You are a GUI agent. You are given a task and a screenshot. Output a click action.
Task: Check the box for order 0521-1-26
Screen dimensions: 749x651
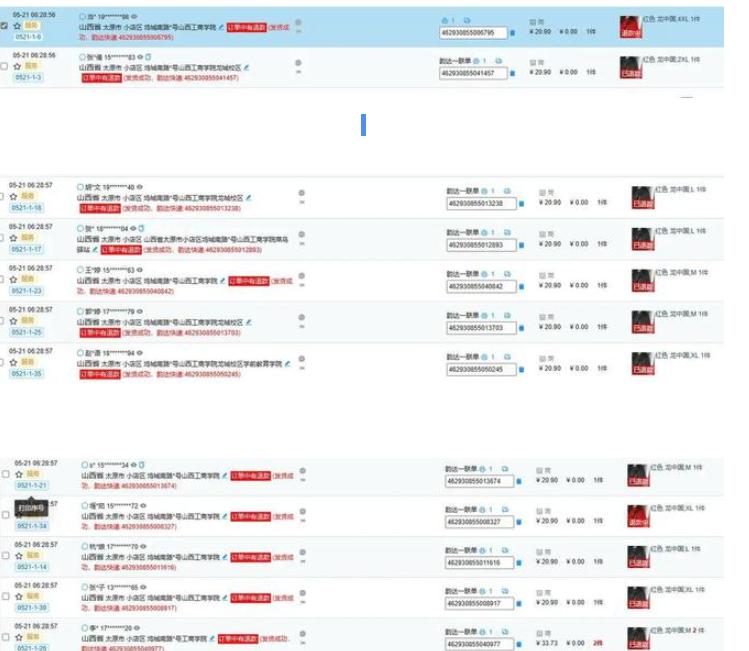click(6, 637)
